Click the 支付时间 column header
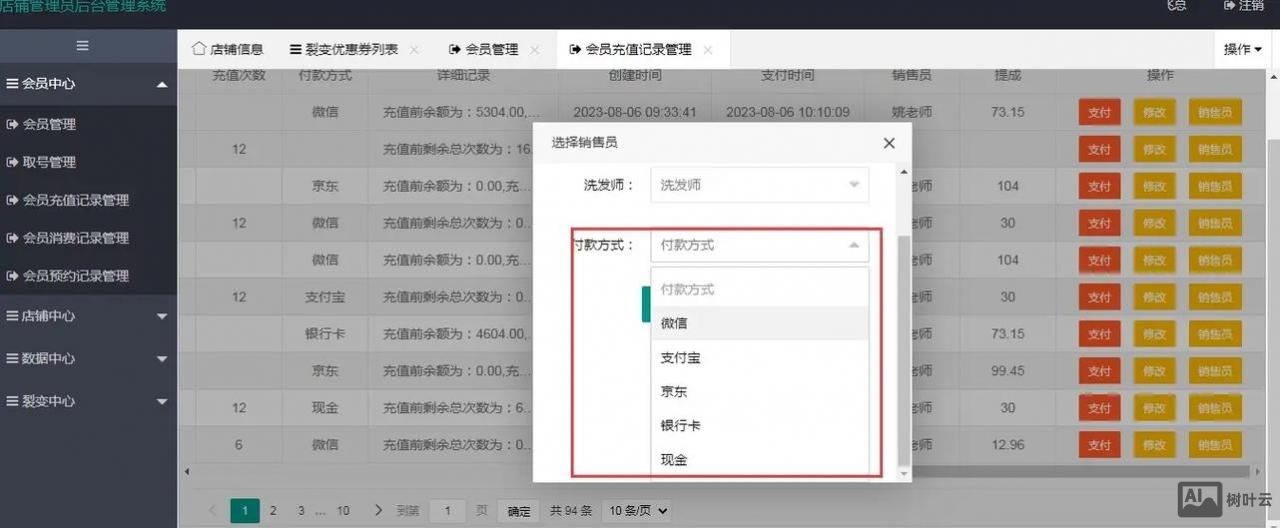Viewport: 1280px width, 528px height. pos(788,76)
